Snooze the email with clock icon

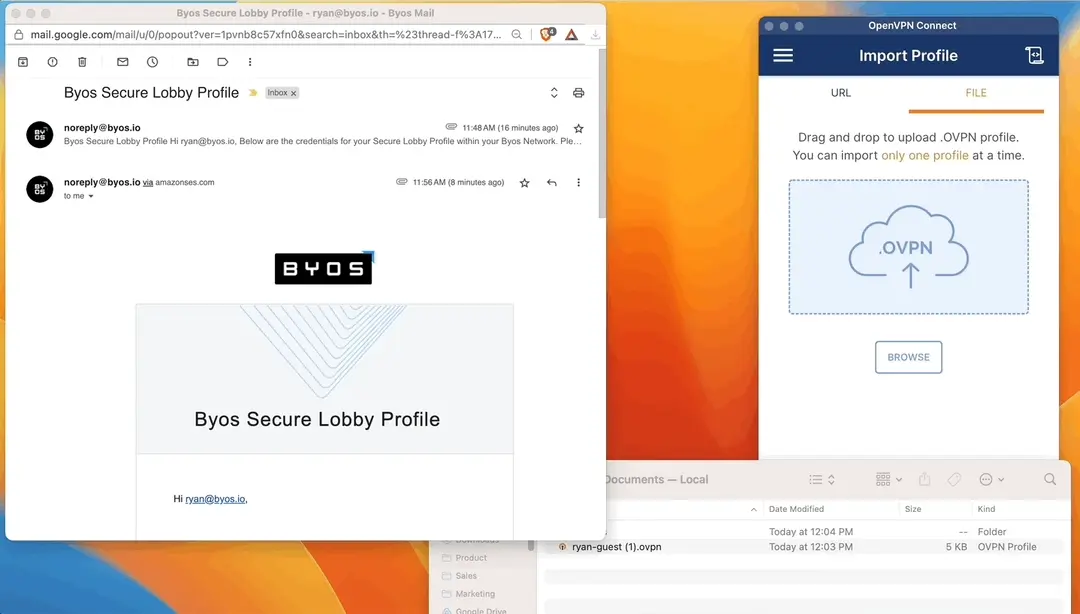click(x=152, y=62)
